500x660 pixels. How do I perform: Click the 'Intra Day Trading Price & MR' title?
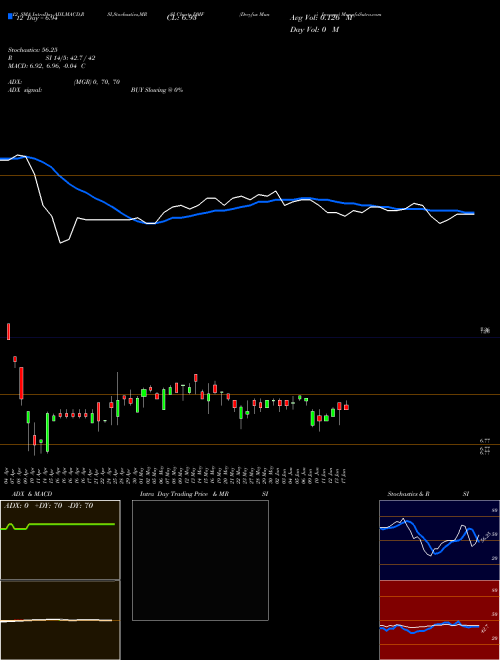pyautogui.click(x=184, y=494)
